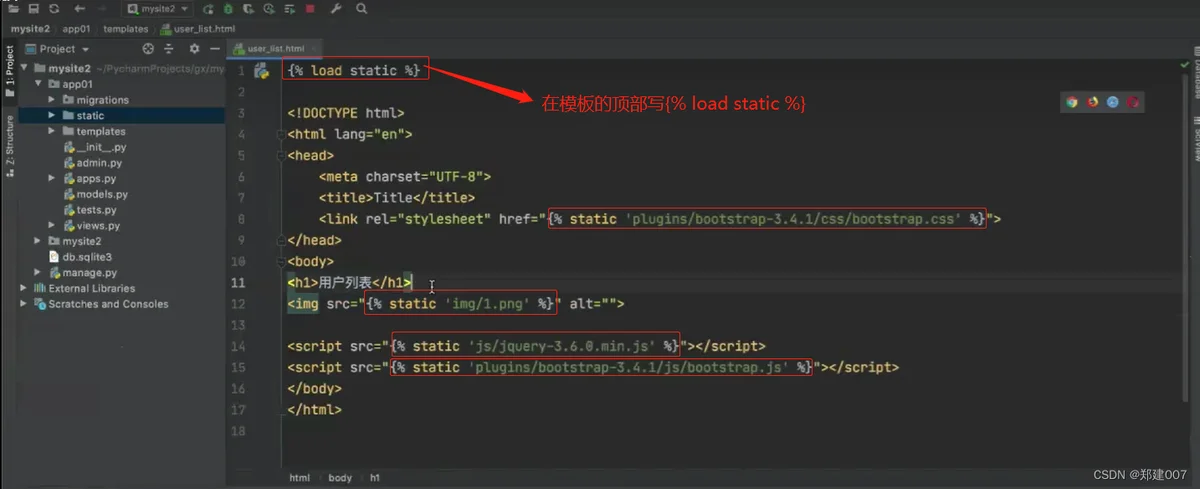Fold the body tag at line 10 gutter
Screen dimensions: 1200x489
click(279, 261)
